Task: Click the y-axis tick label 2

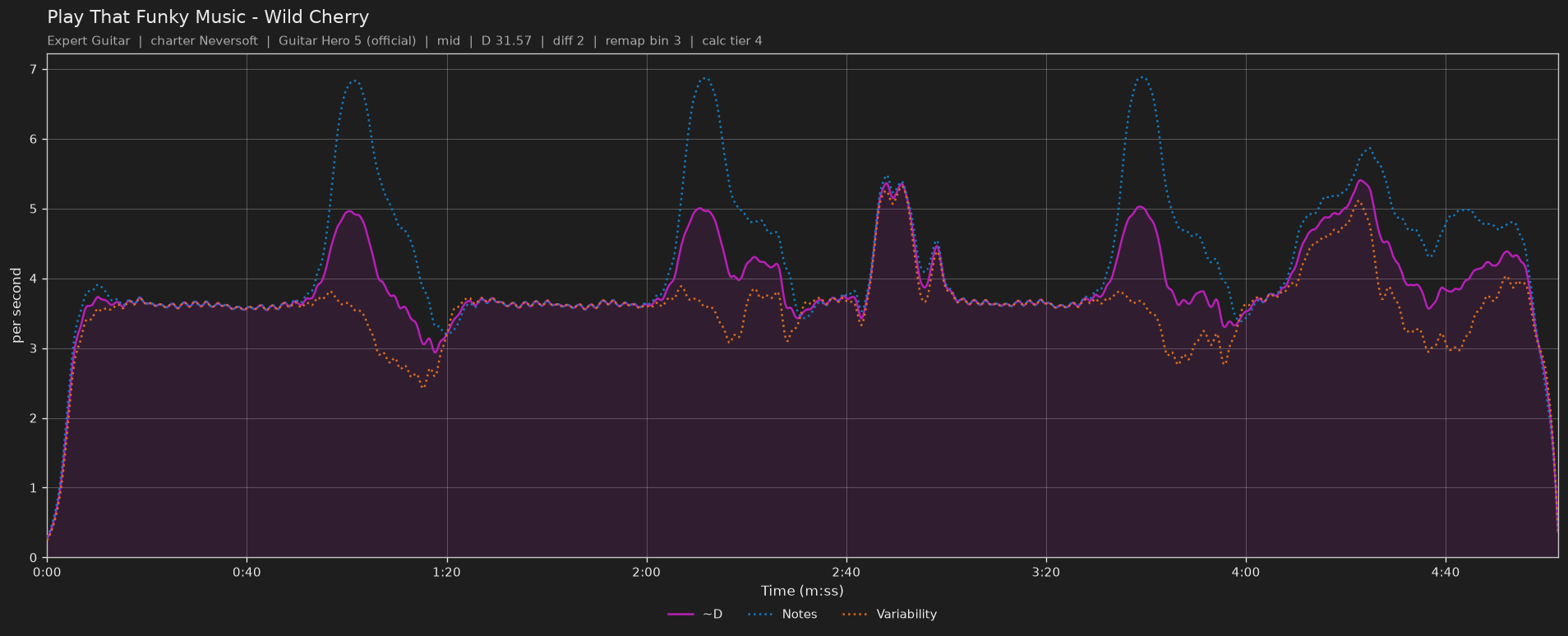Action: coord(34,418)
